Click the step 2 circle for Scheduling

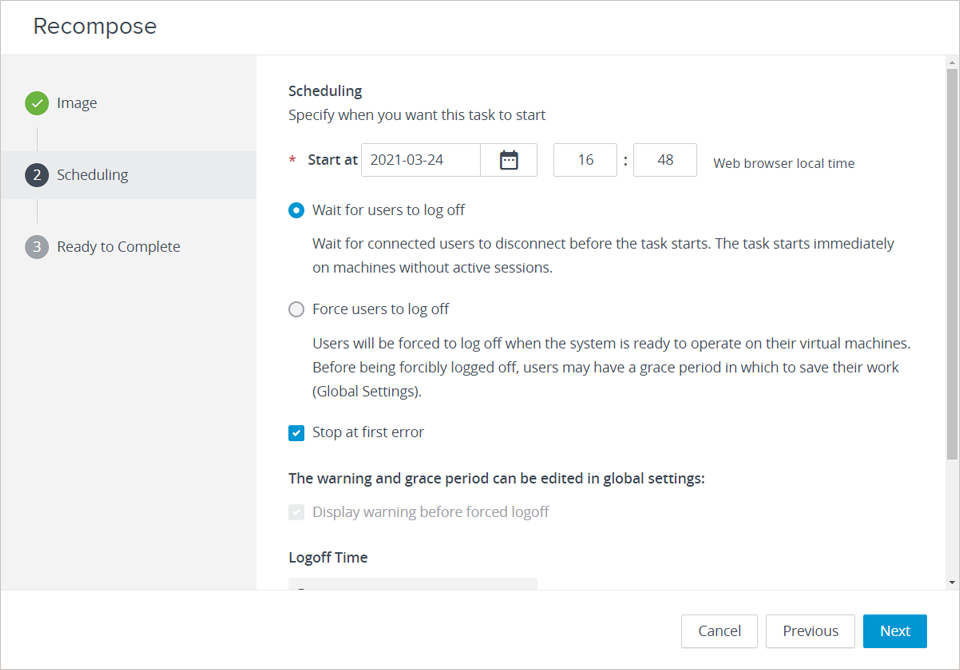(x=37, y=174)
